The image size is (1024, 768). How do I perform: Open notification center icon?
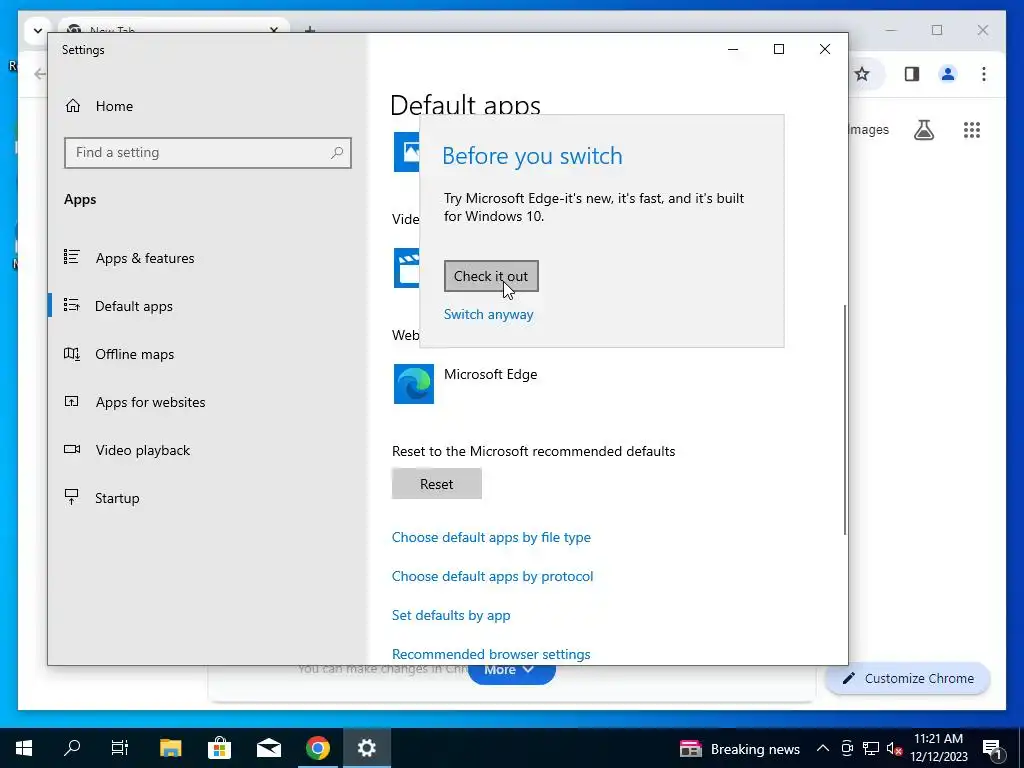(992, 748)
